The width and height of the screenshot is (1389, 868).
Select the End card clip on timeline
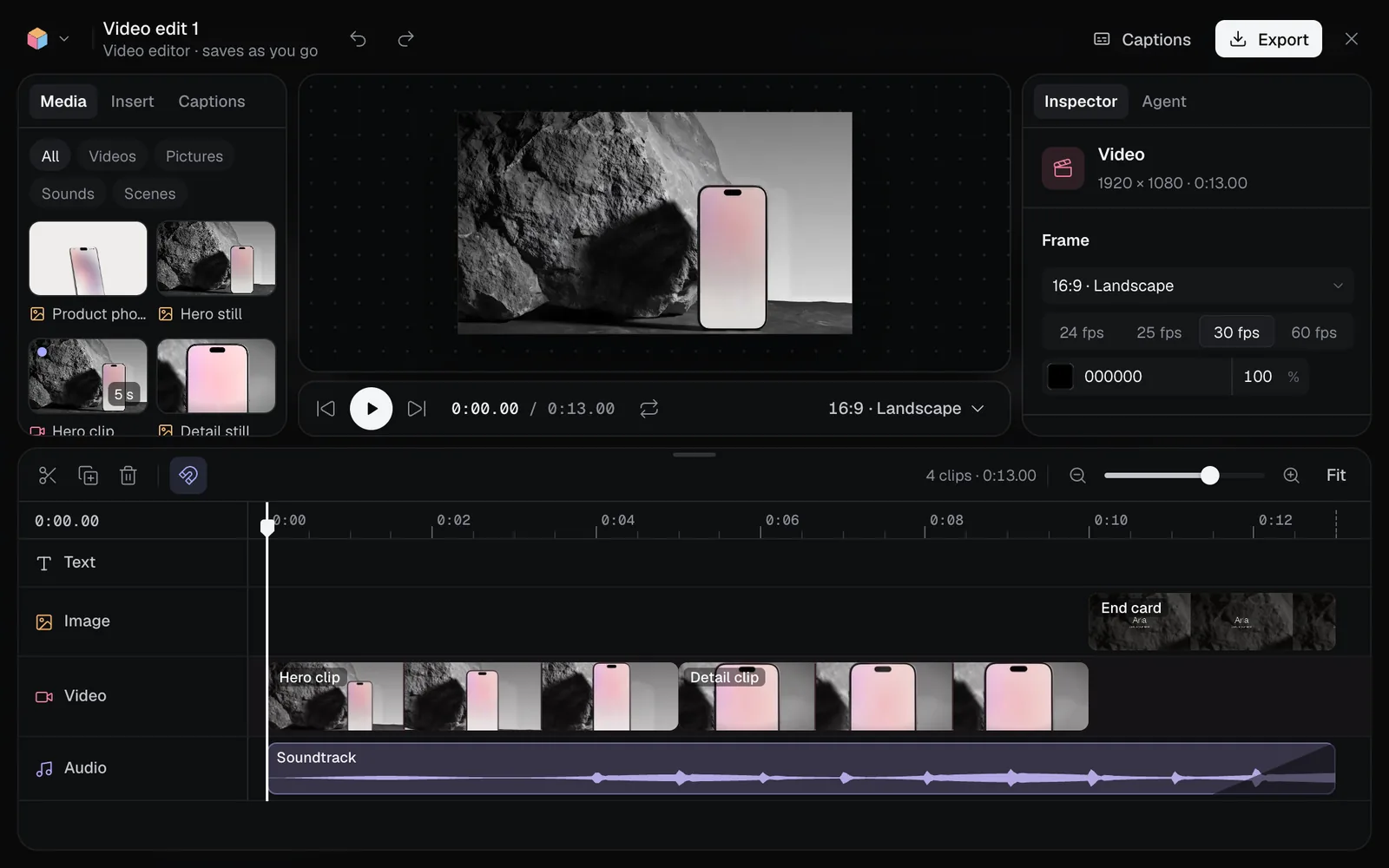(x=1212, y=621)
